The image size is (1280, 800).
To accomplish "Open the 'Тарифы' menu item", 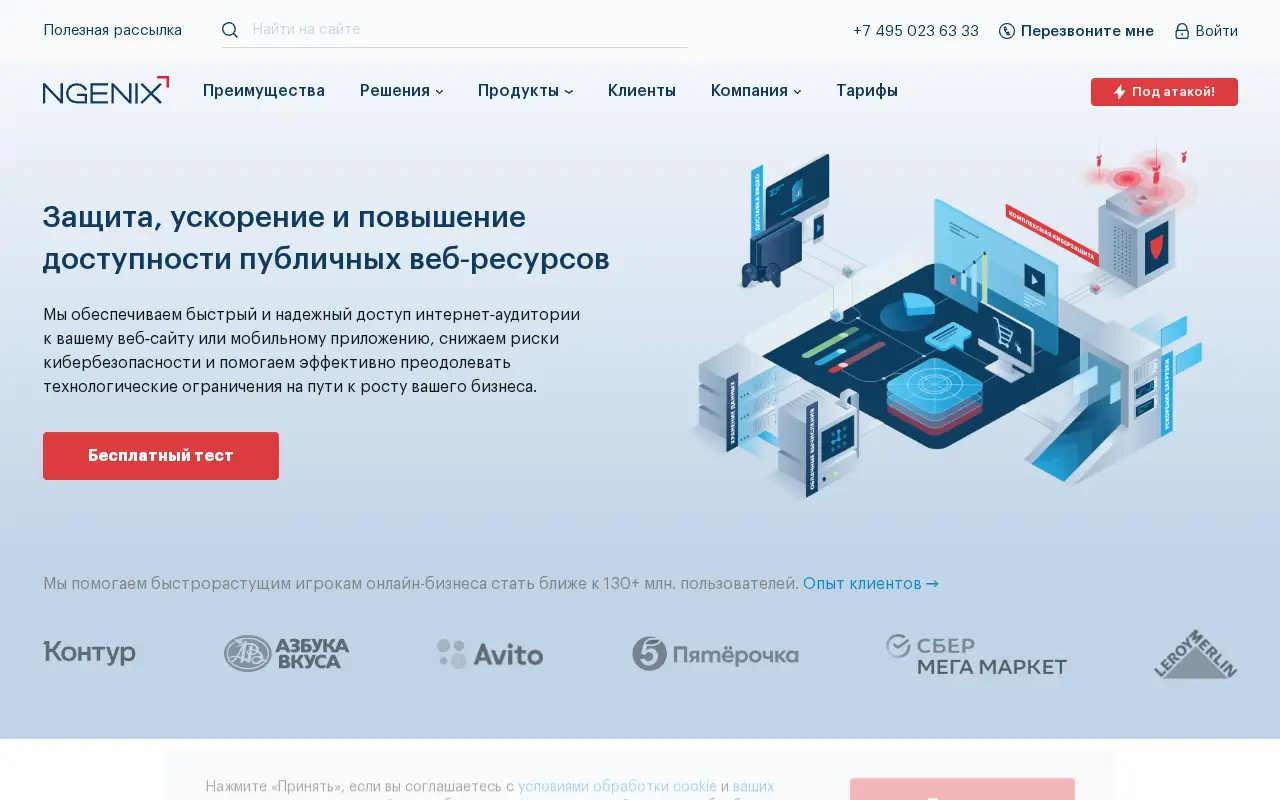I will [x=867, y=91].
